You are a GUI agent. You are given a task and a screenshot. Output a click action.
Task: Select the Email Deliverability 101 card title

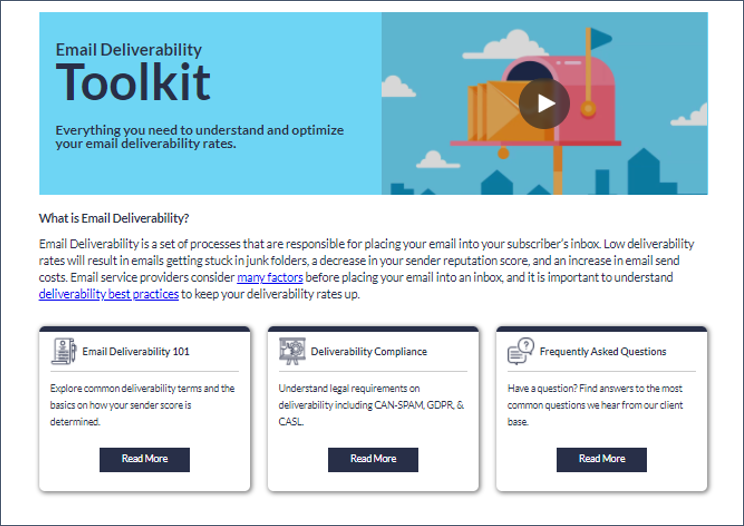point(136,351)
